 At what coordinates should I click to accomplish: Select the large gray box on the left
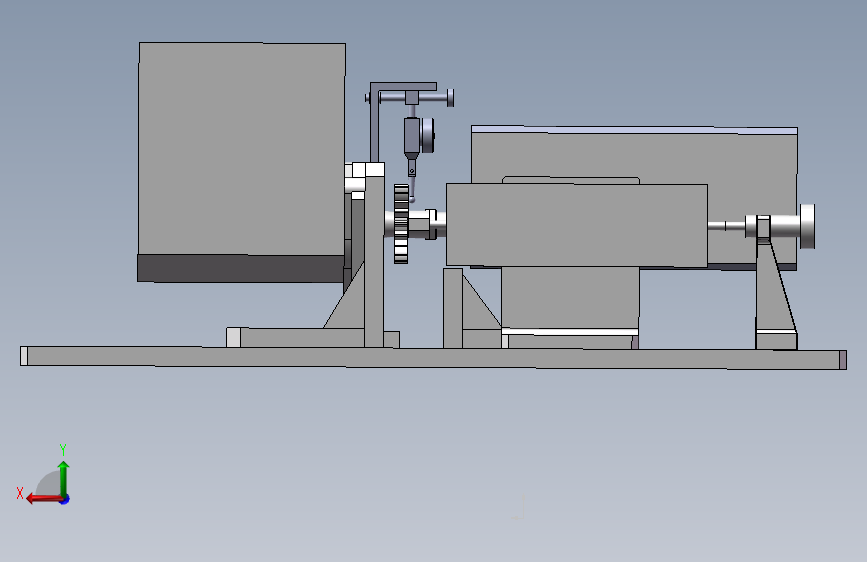(242, 148)
